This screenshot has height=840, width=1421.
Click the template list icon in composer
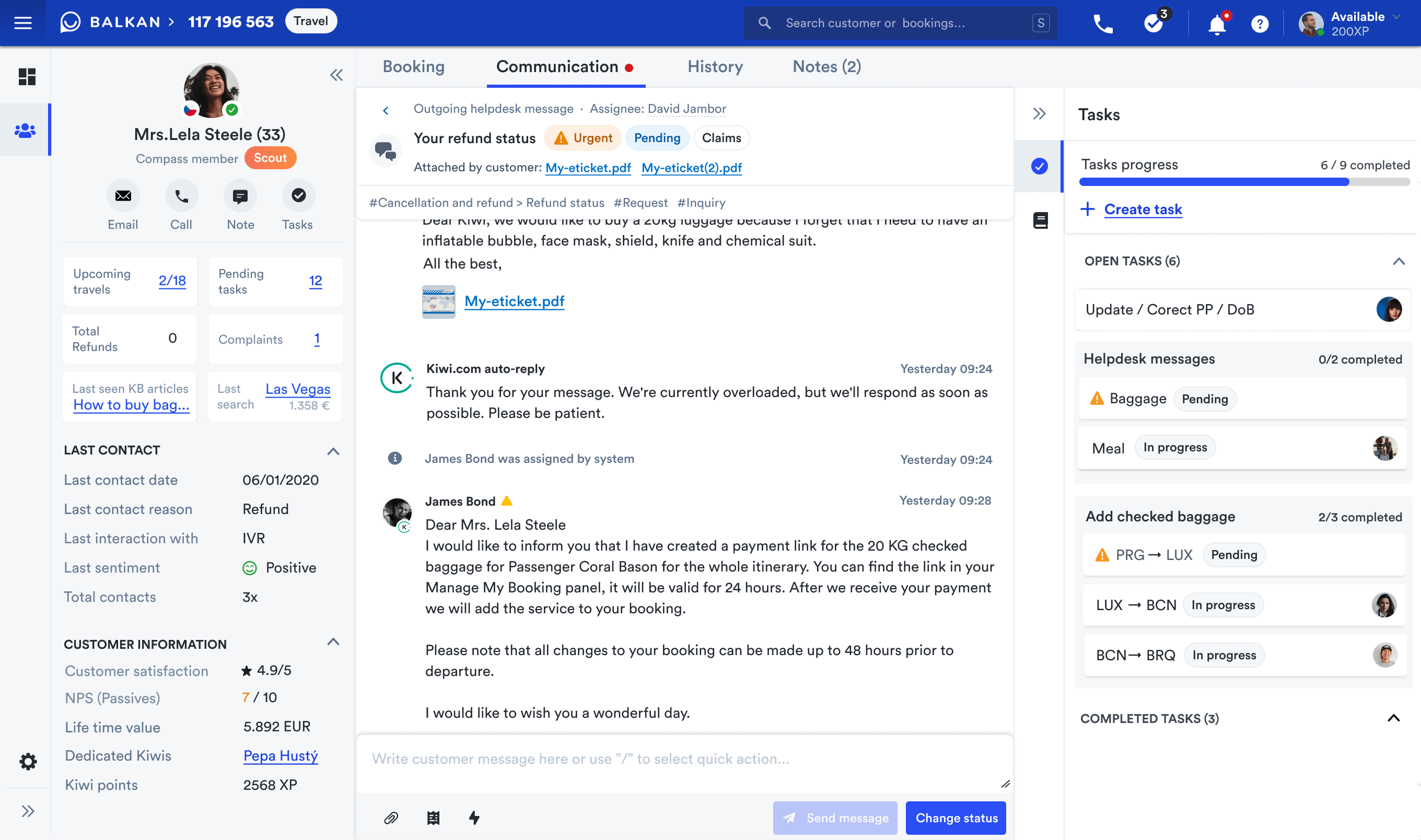433,818
